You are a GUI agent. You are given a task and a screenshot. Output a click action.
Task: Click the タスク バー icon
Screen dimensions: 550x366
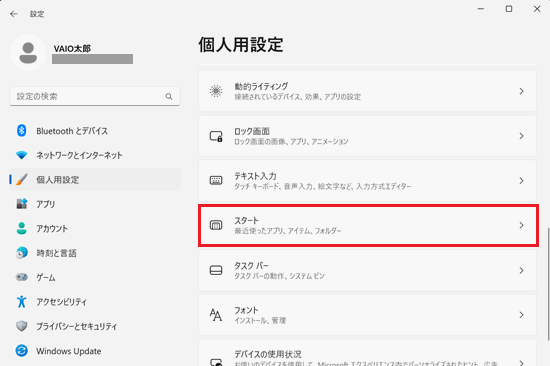point(216,270)
